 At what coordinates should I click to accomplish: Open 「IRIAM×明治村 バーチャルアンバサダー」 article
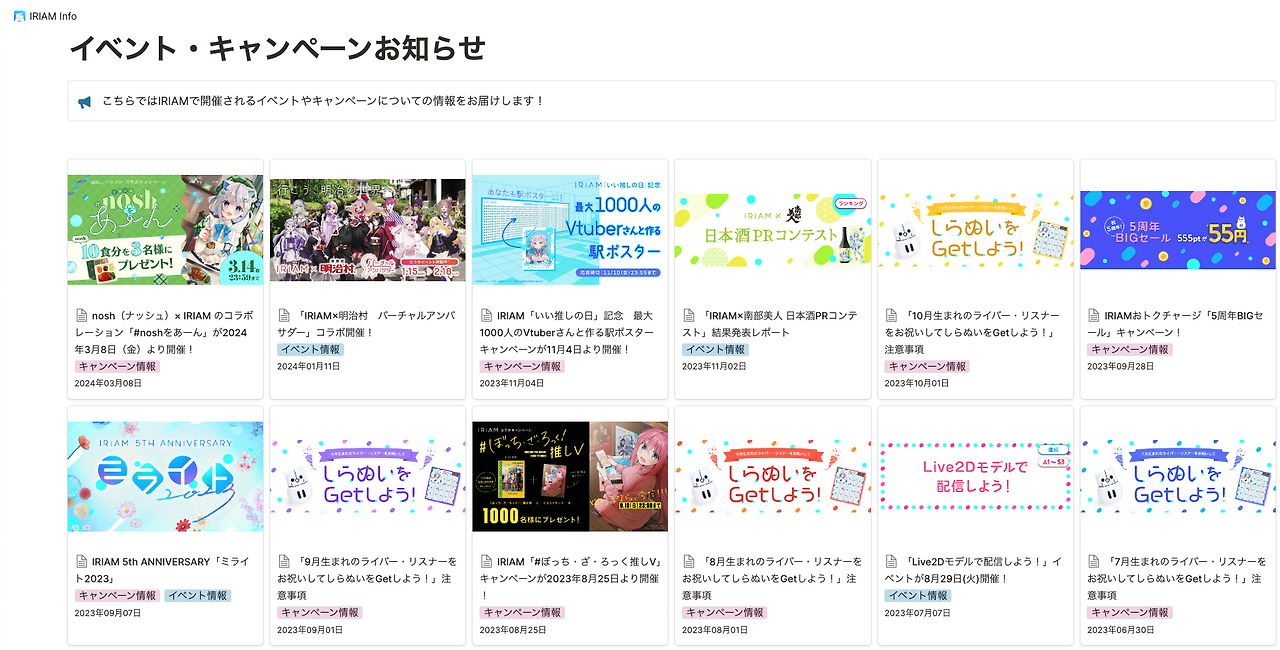tap(366, 323)
